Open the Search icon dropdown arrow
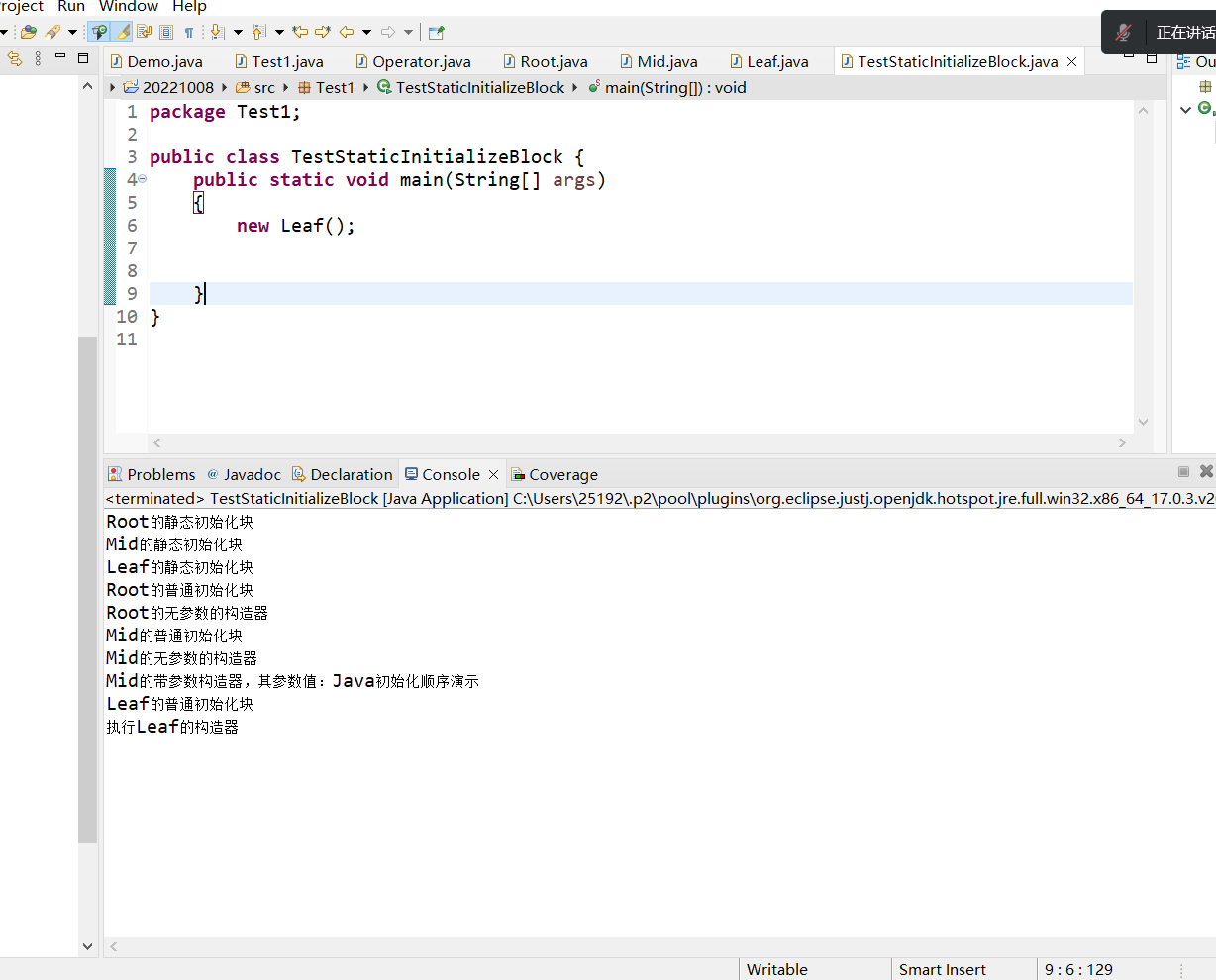The width and height of the screenshot is (1216, 980). [72, 33]
